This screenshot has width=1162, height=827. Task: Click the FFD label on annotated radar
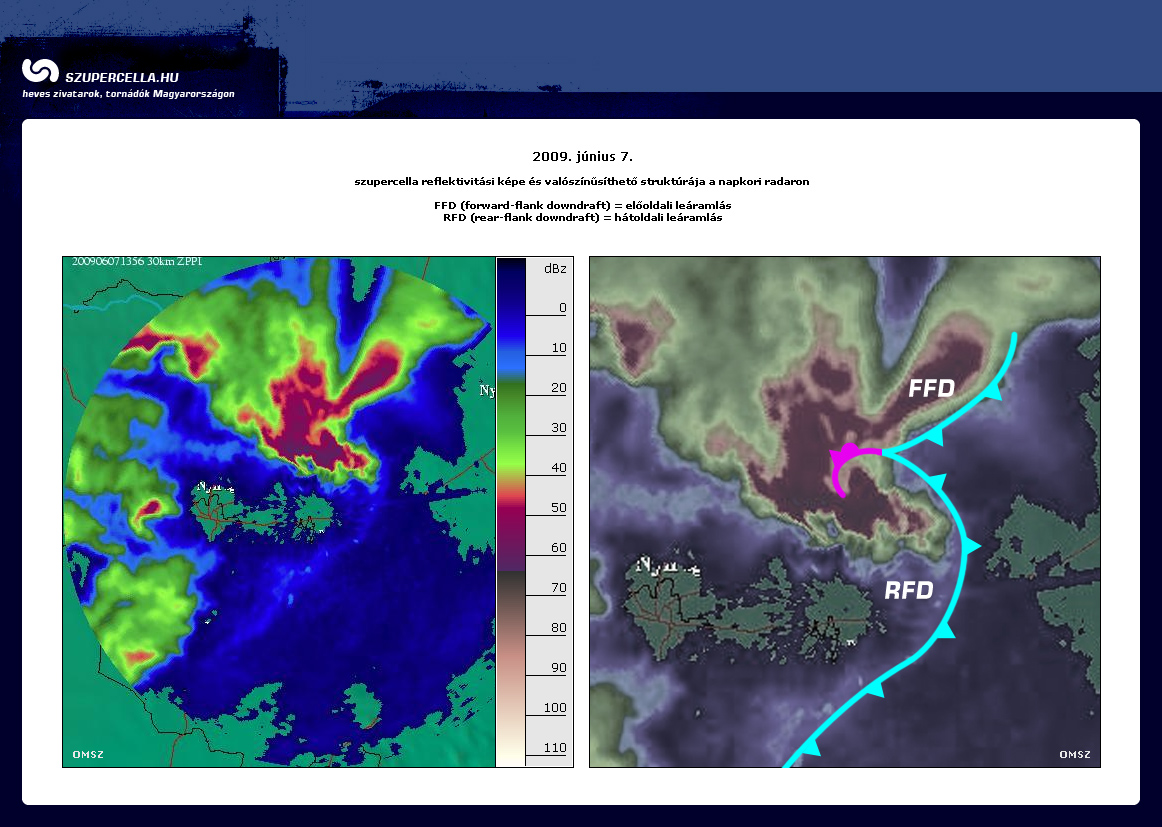[x=931, y=388]
